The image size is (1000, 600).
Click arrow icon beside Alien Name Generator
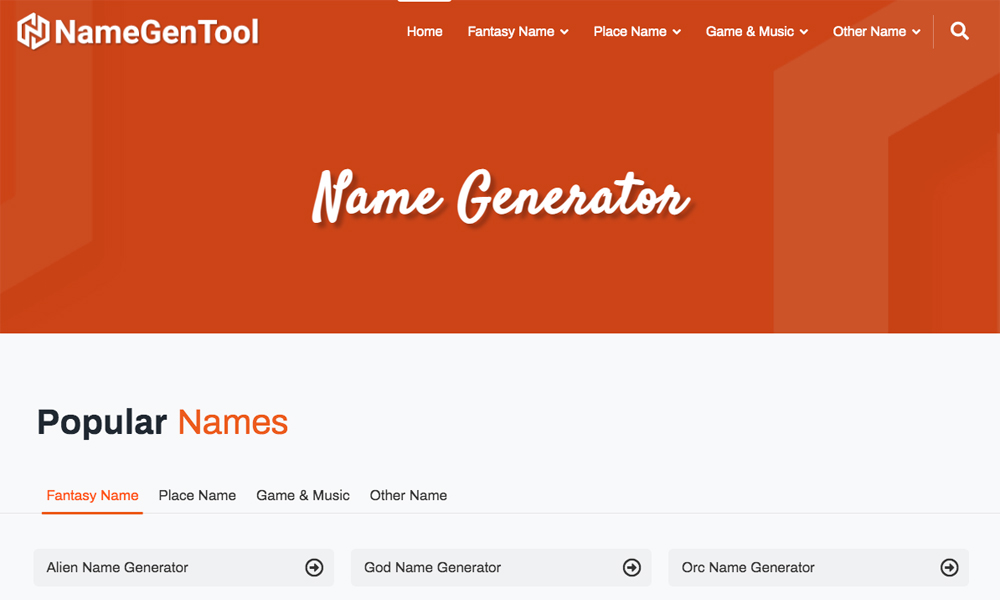(314, 568)
